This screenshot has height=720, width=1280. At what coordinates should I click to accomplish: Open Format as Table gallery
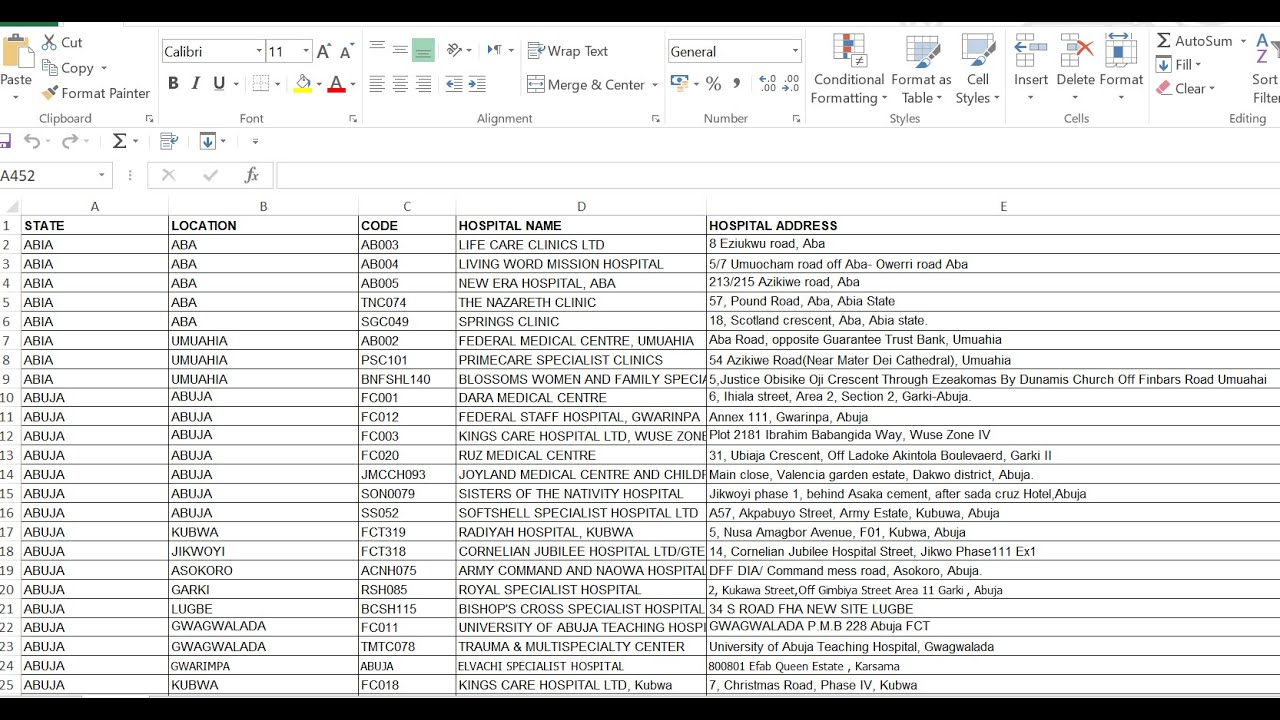[x=921, y=69]
